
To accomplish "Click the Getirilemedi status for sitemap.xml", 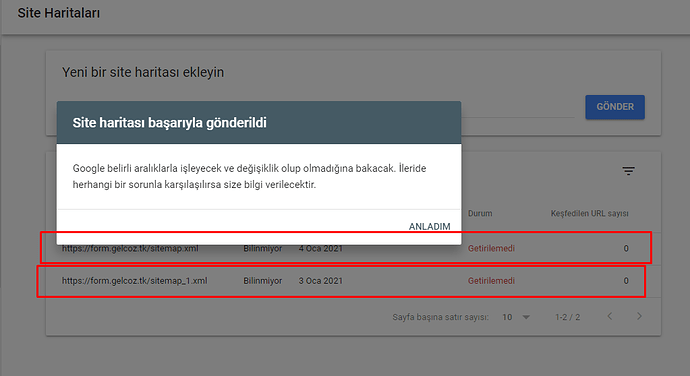I will [x=491, y=248].
